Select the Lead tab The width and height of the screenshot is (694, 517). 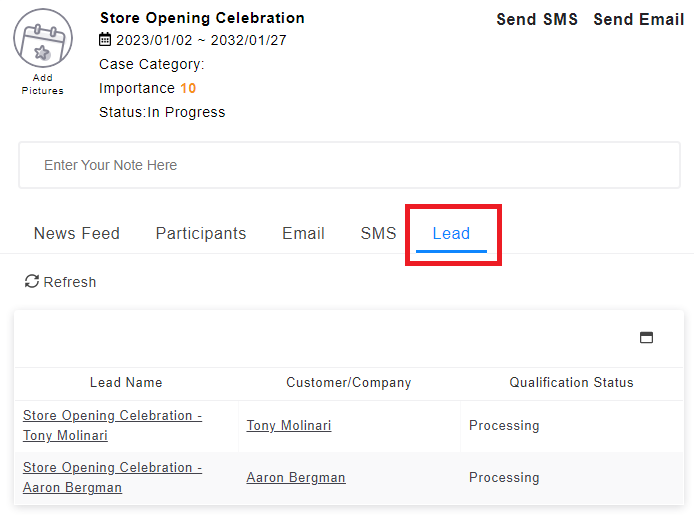451,234
